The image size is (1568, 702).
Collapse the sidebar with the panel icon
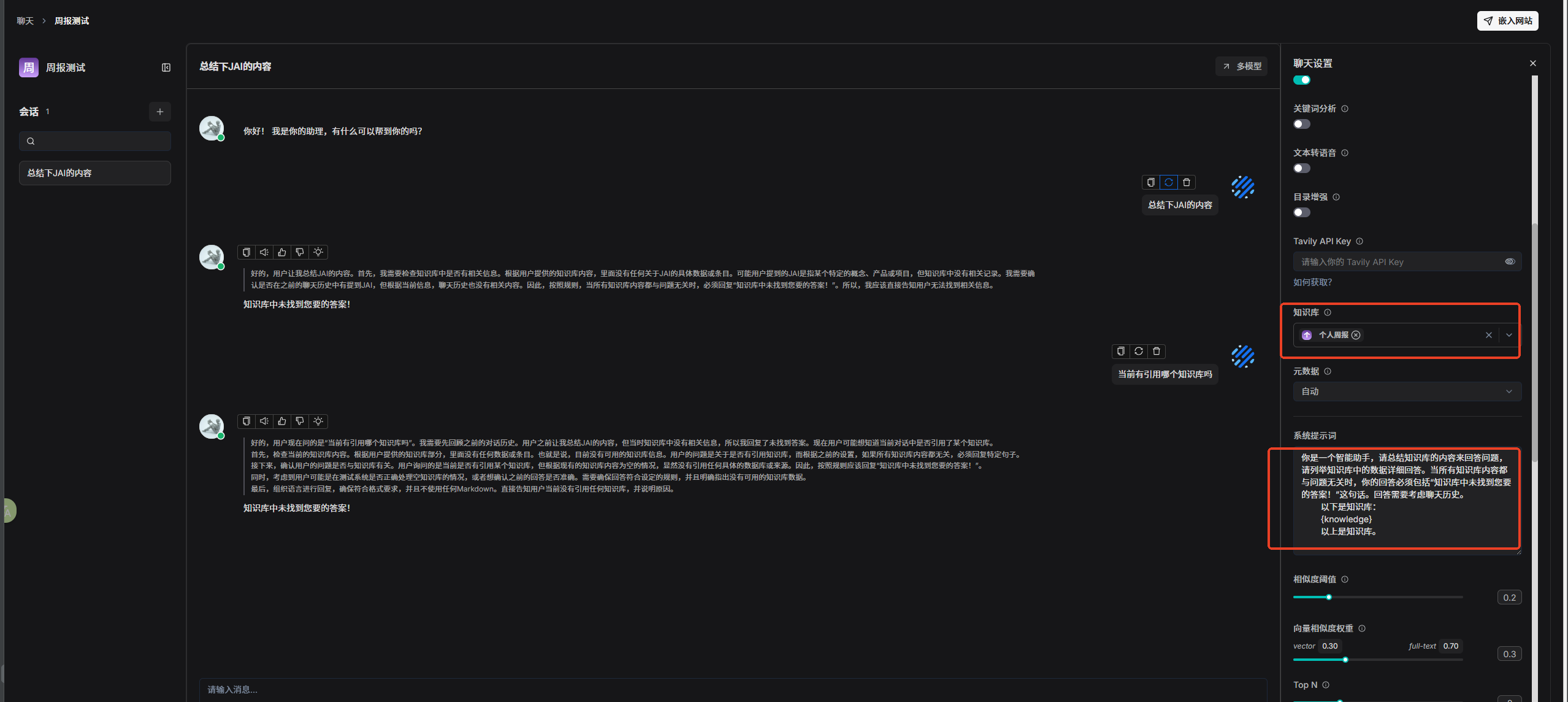click(x=166, y=67)
